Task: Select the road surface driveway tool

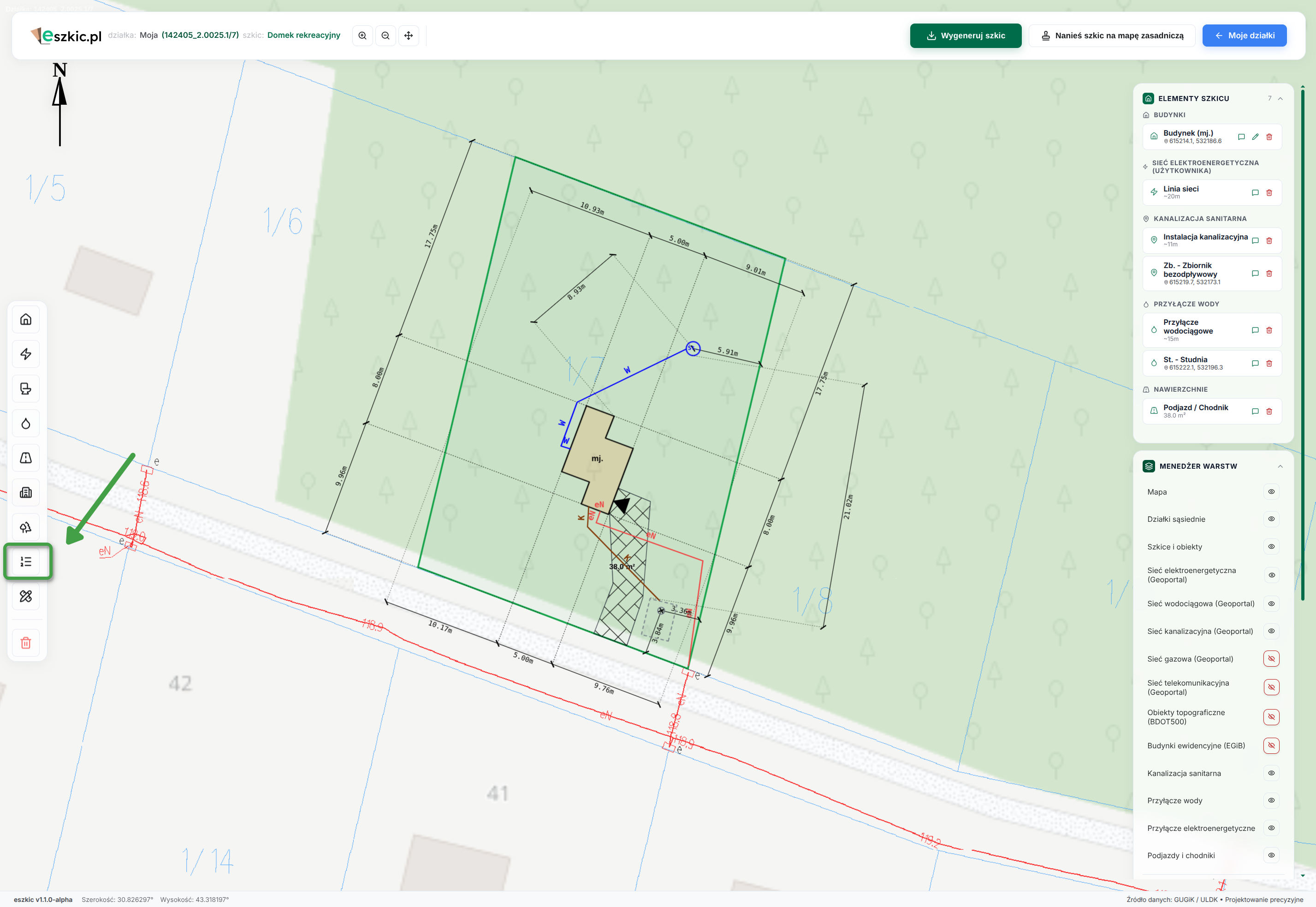Action: [25, 458]
